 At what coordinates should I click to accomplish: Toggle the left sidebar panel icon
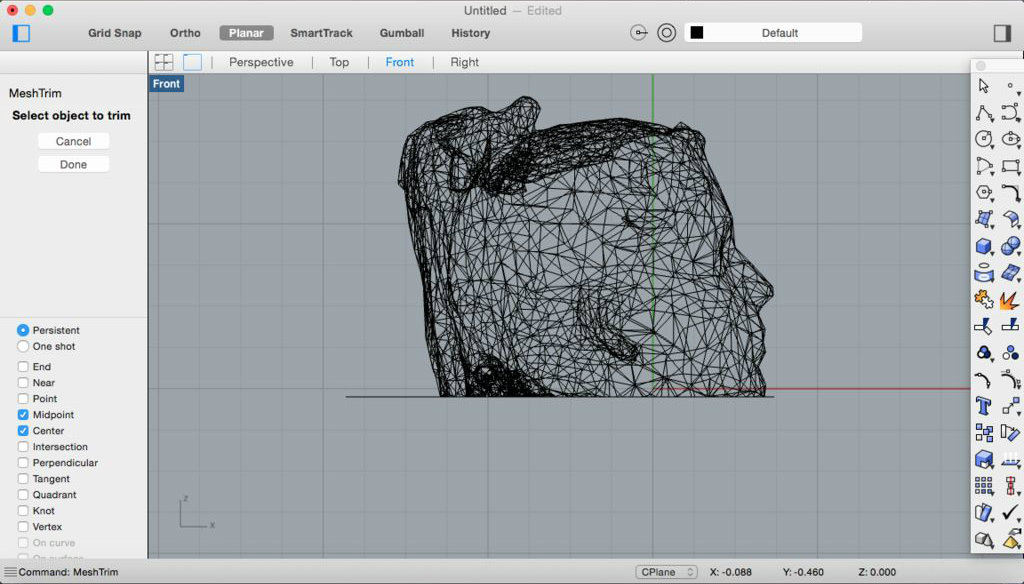[x=21, y=33]
